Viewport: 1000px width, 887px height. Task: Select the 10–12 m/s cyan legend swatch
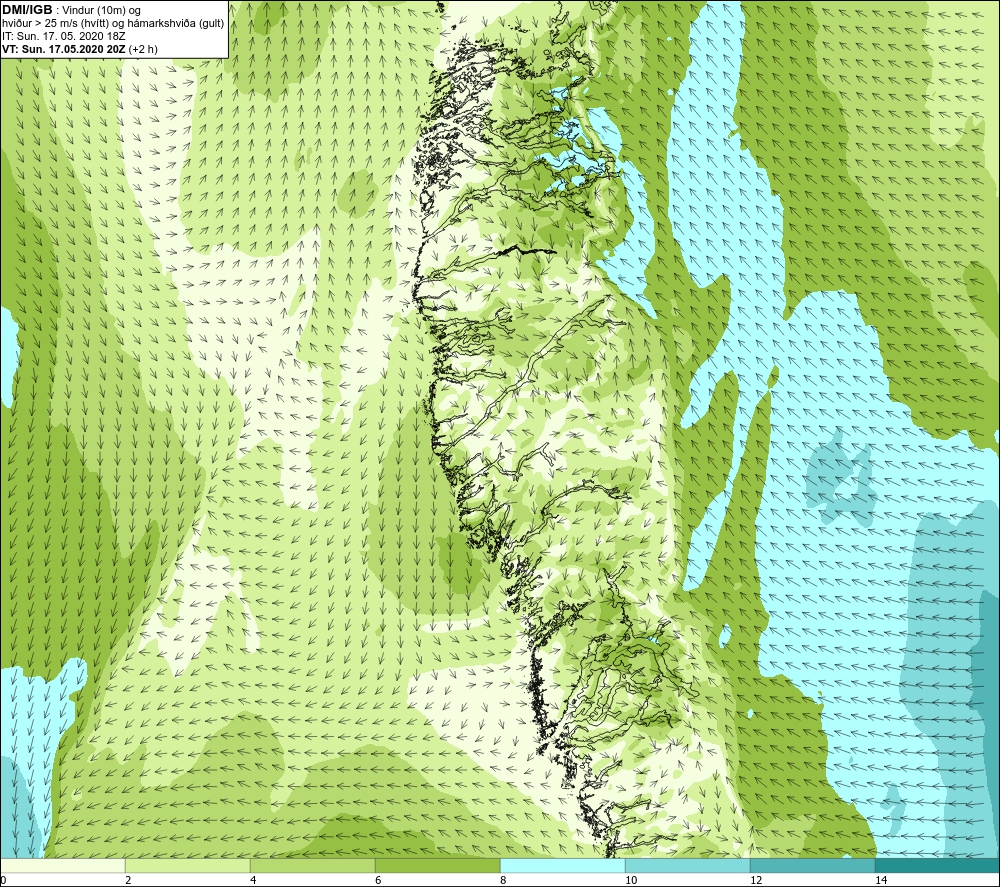(688, 865)
